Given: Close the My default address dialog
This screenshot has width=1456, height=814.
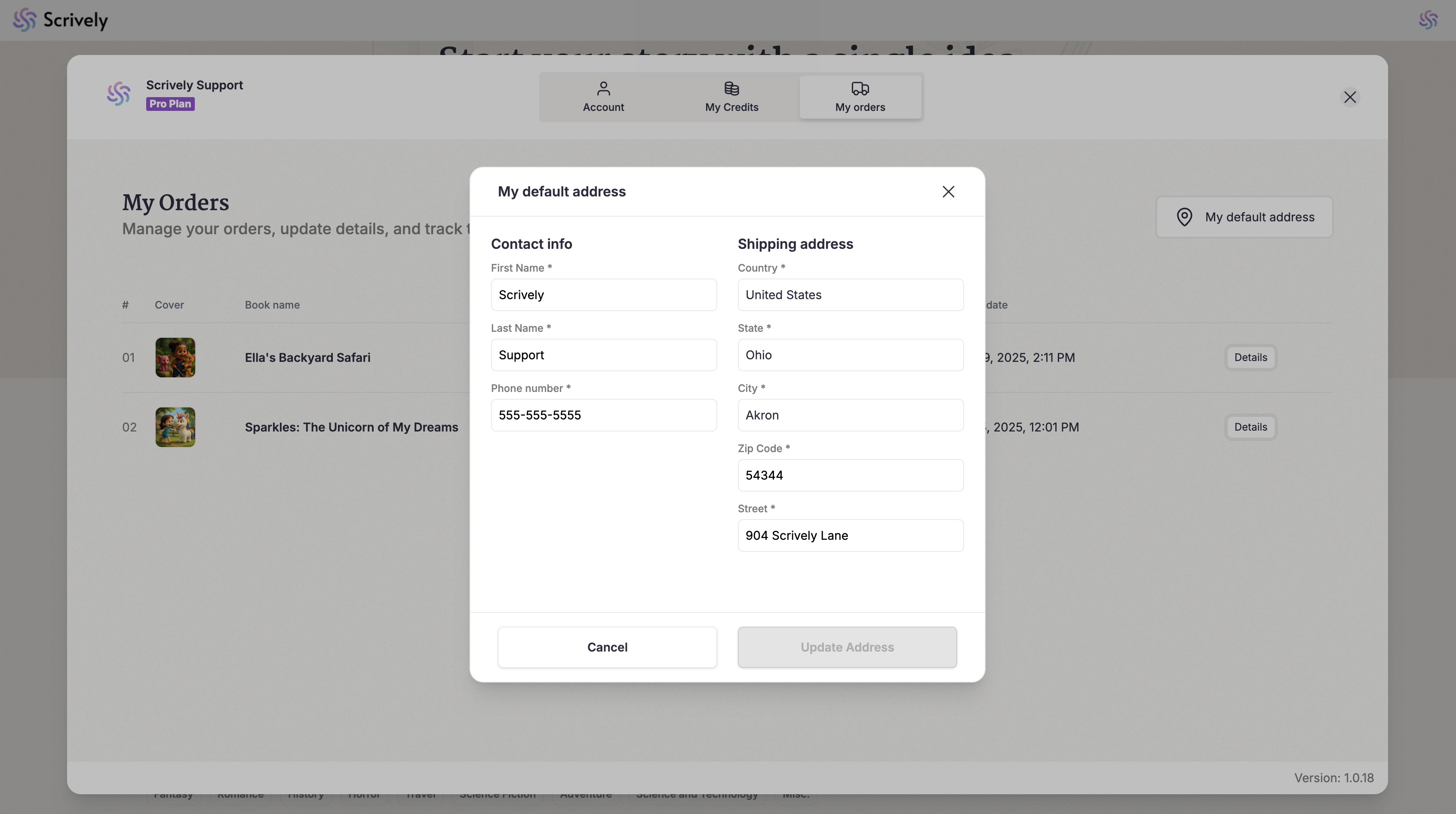Looking at the screenshot, I should (x=948, y=192).
